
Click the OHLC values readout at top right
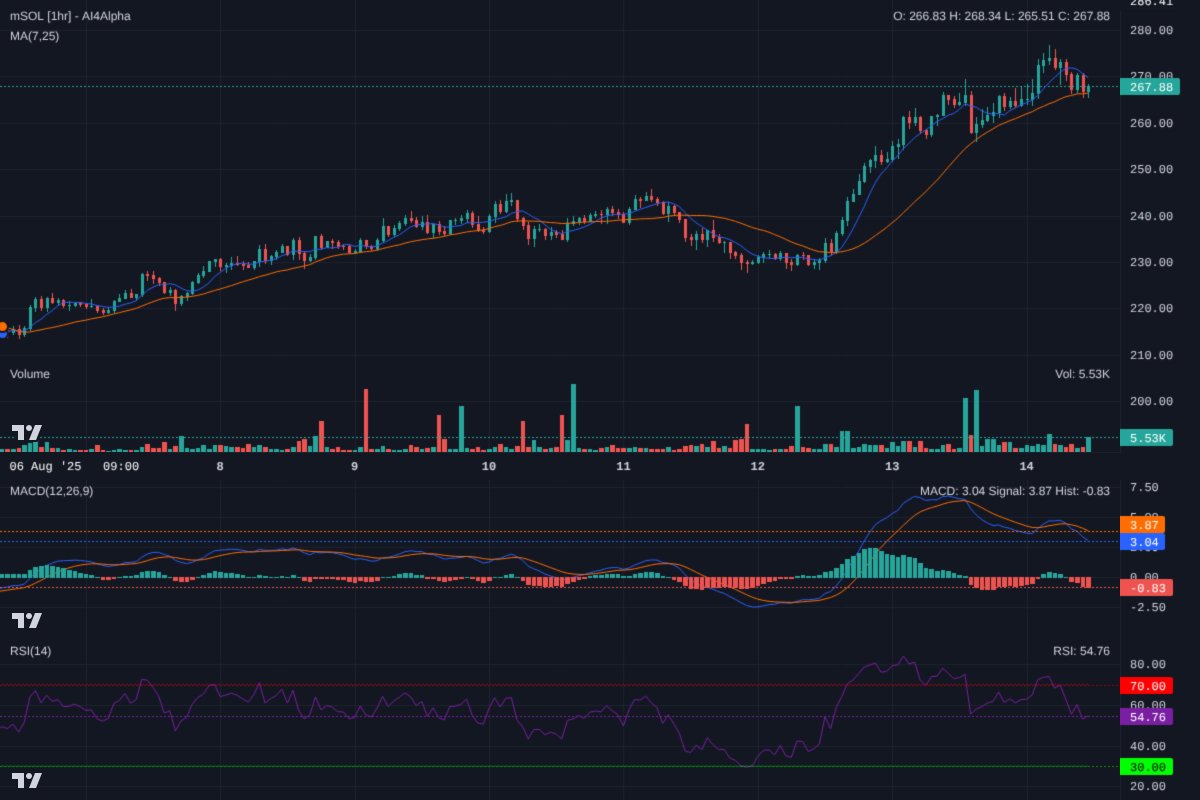(x=1000, y=16)
